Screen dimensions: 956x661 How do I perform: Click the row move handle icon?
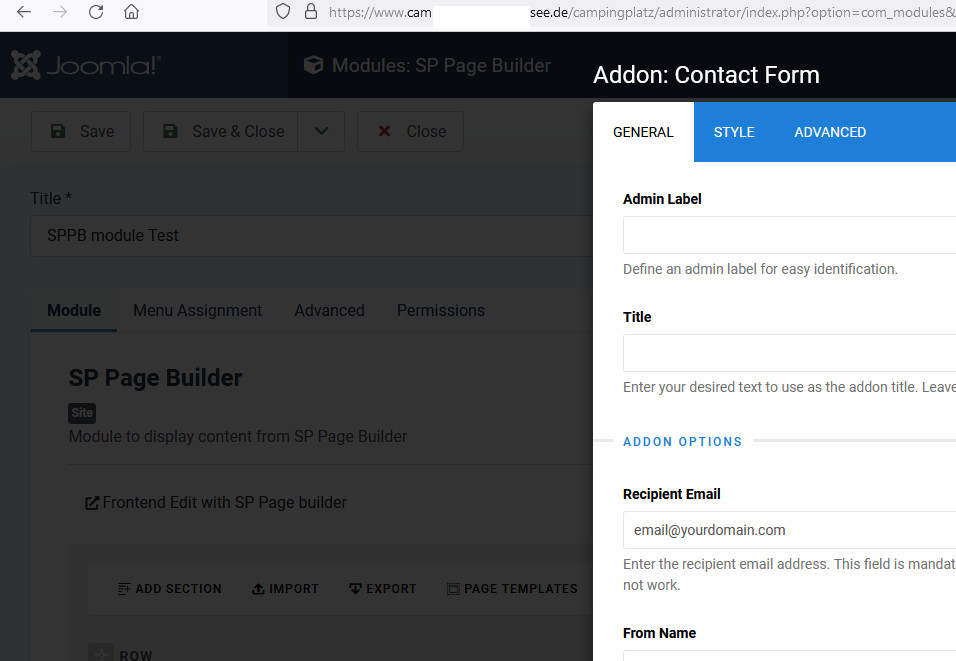coord(101,655)
